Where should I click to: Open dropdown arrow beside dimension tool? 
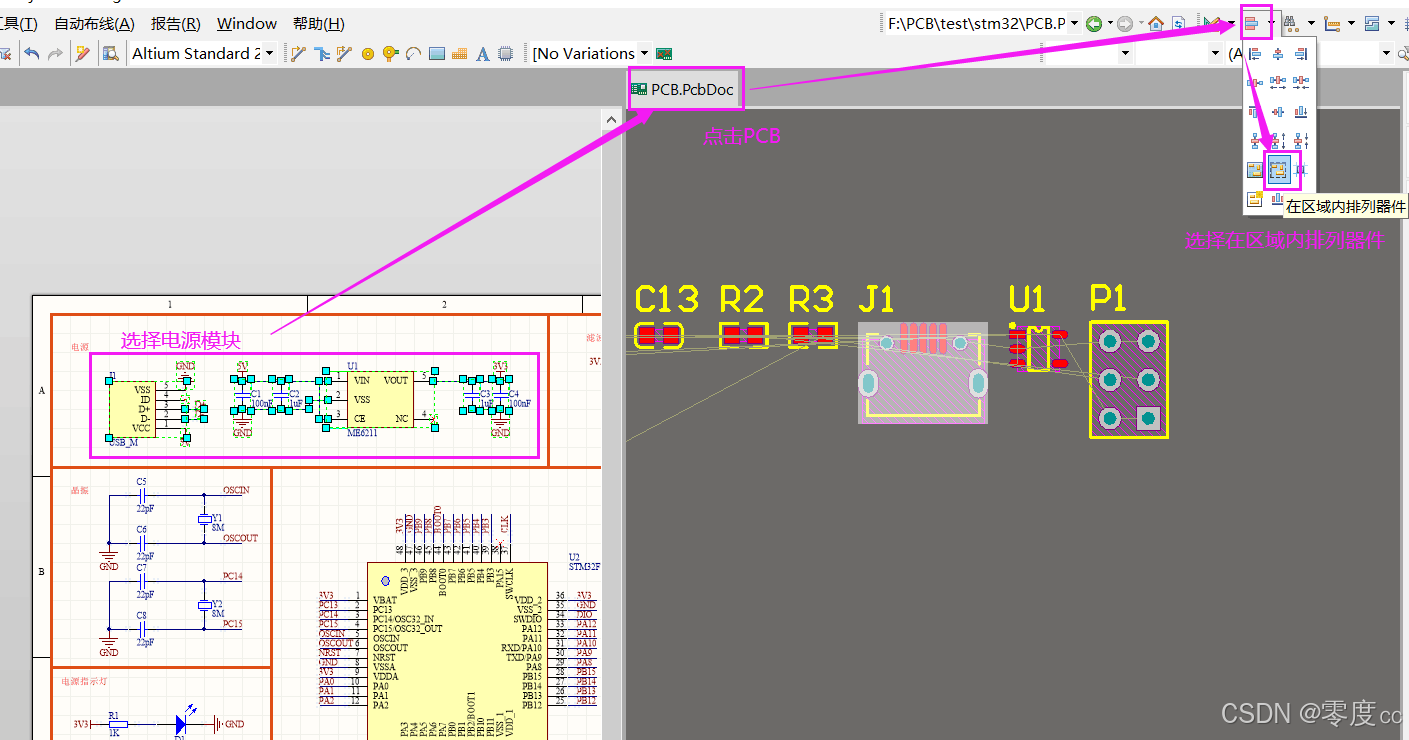(1352, 22)
